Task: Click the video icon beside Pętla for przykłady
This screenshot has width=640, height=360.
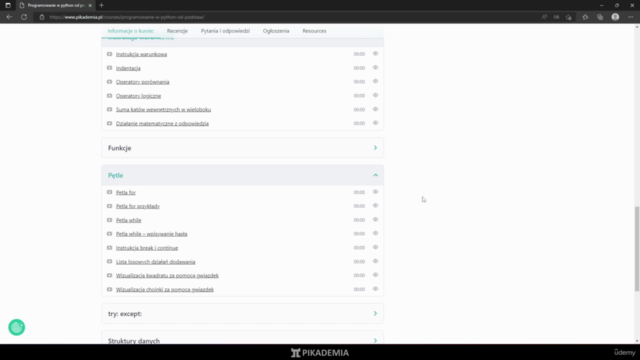Action: click(x=109, y=206)
